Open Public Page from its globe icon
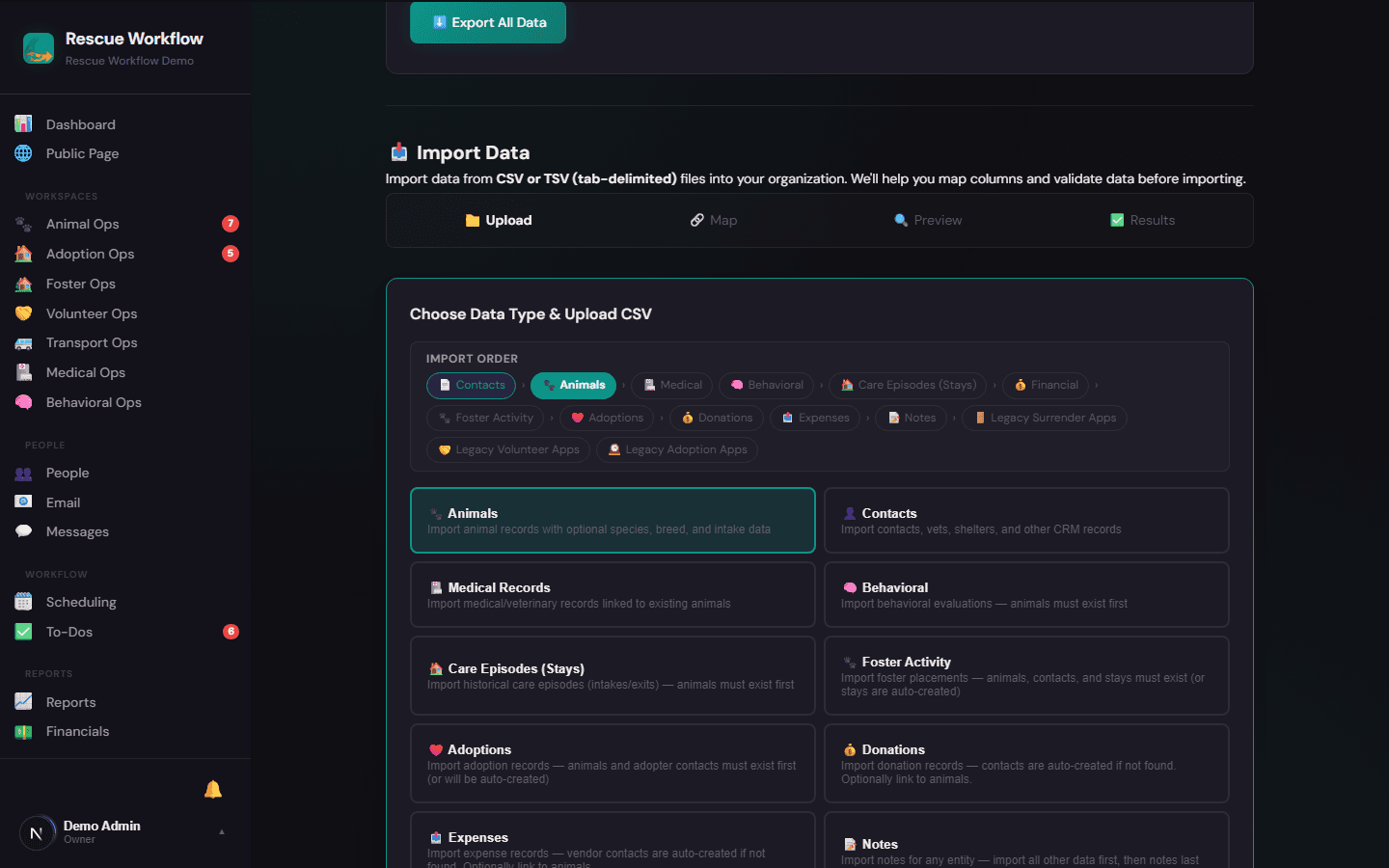 pos(24,153)
